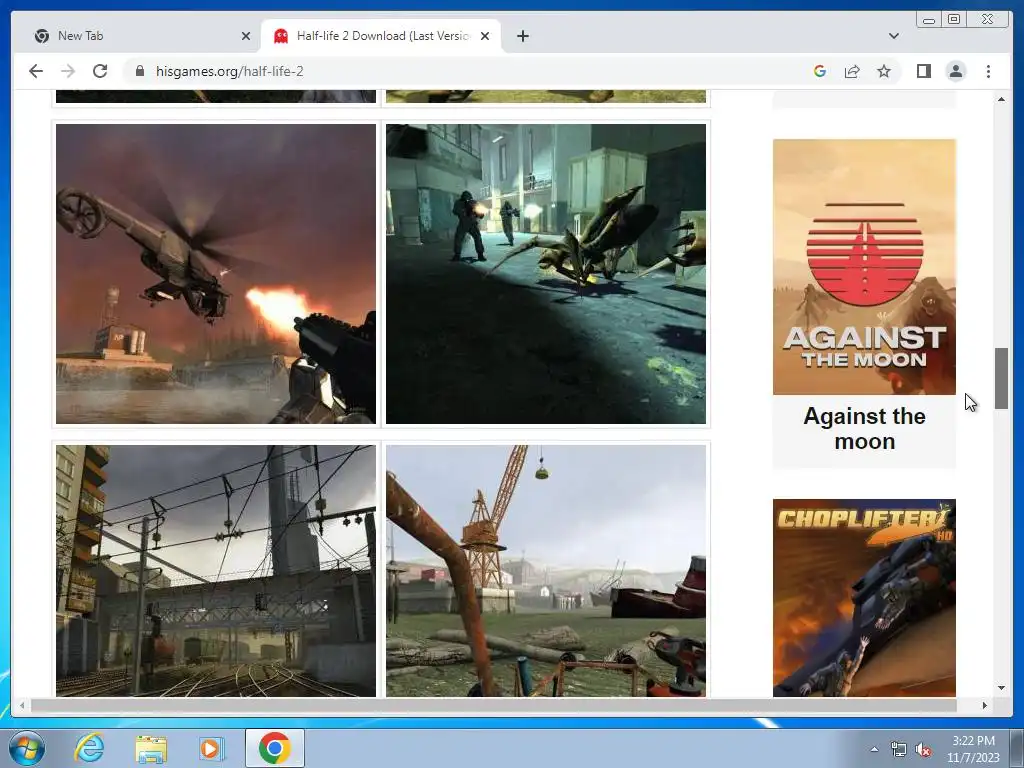Viewport: 1024px width, 768px height.
Task: Open Windows Explorer from taskbar
Action: [151, 748]
